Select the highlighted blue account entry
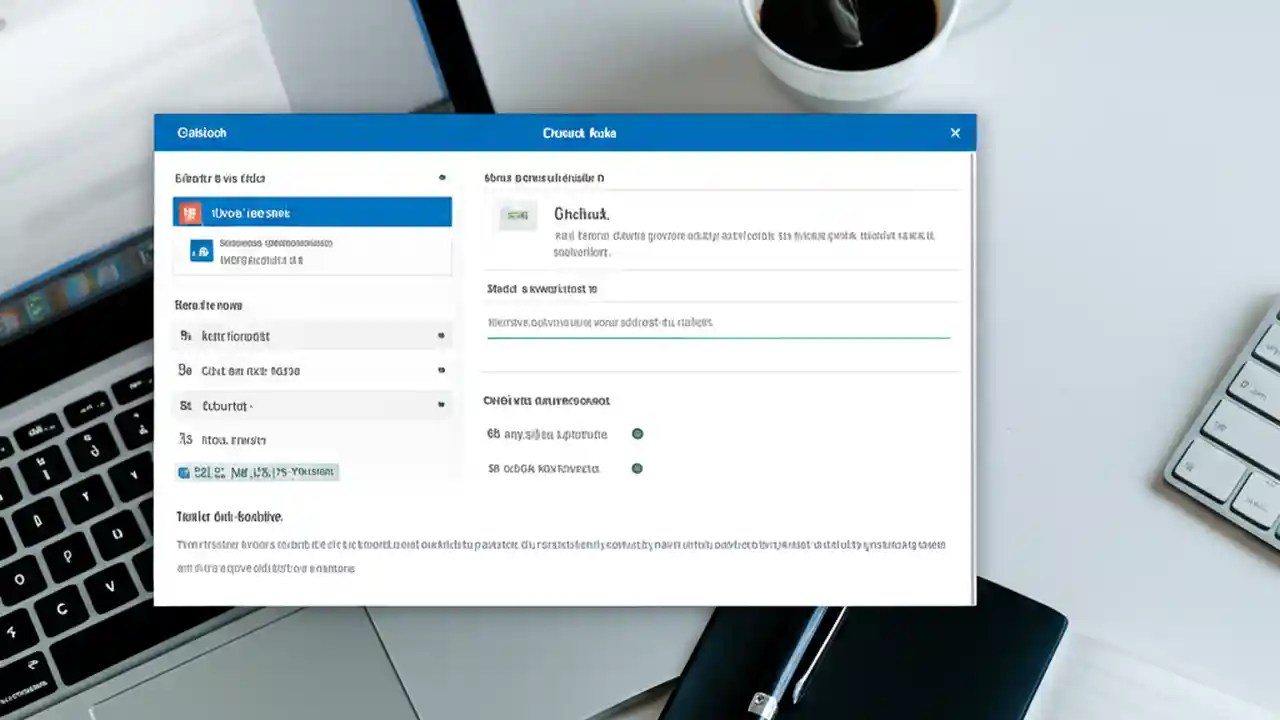The width and height of the screenshot is (1280, 720). [312, 212]
